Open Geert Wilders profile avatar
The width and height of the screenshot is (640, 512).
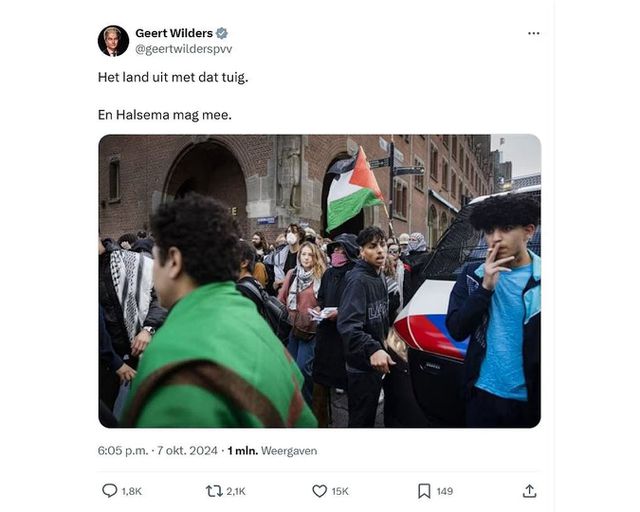113,41
